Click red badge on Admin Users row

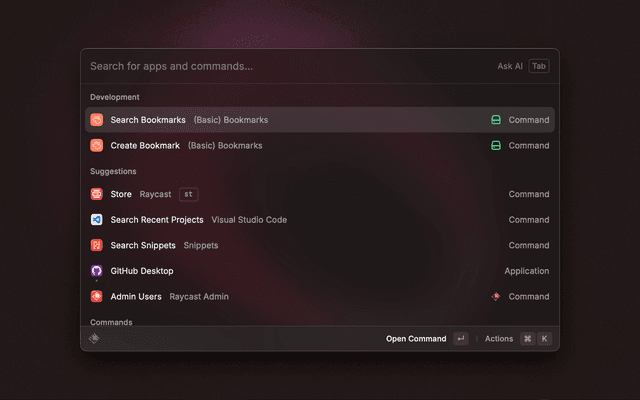(495, 297)
